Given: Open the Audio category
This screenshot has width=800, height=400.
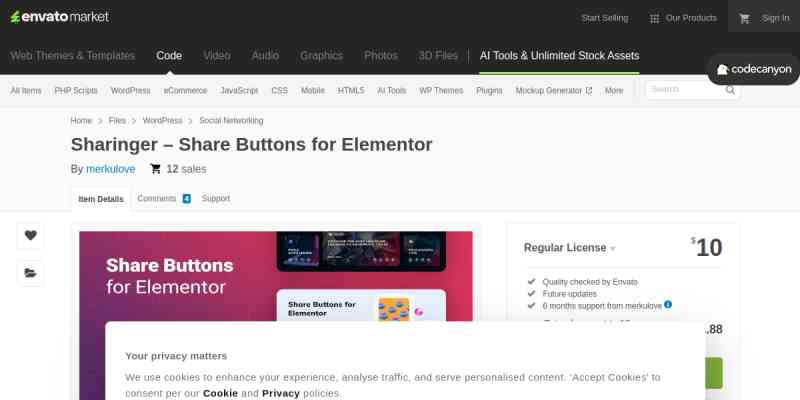Looking at the screenshot, I should tap(265, 56).
